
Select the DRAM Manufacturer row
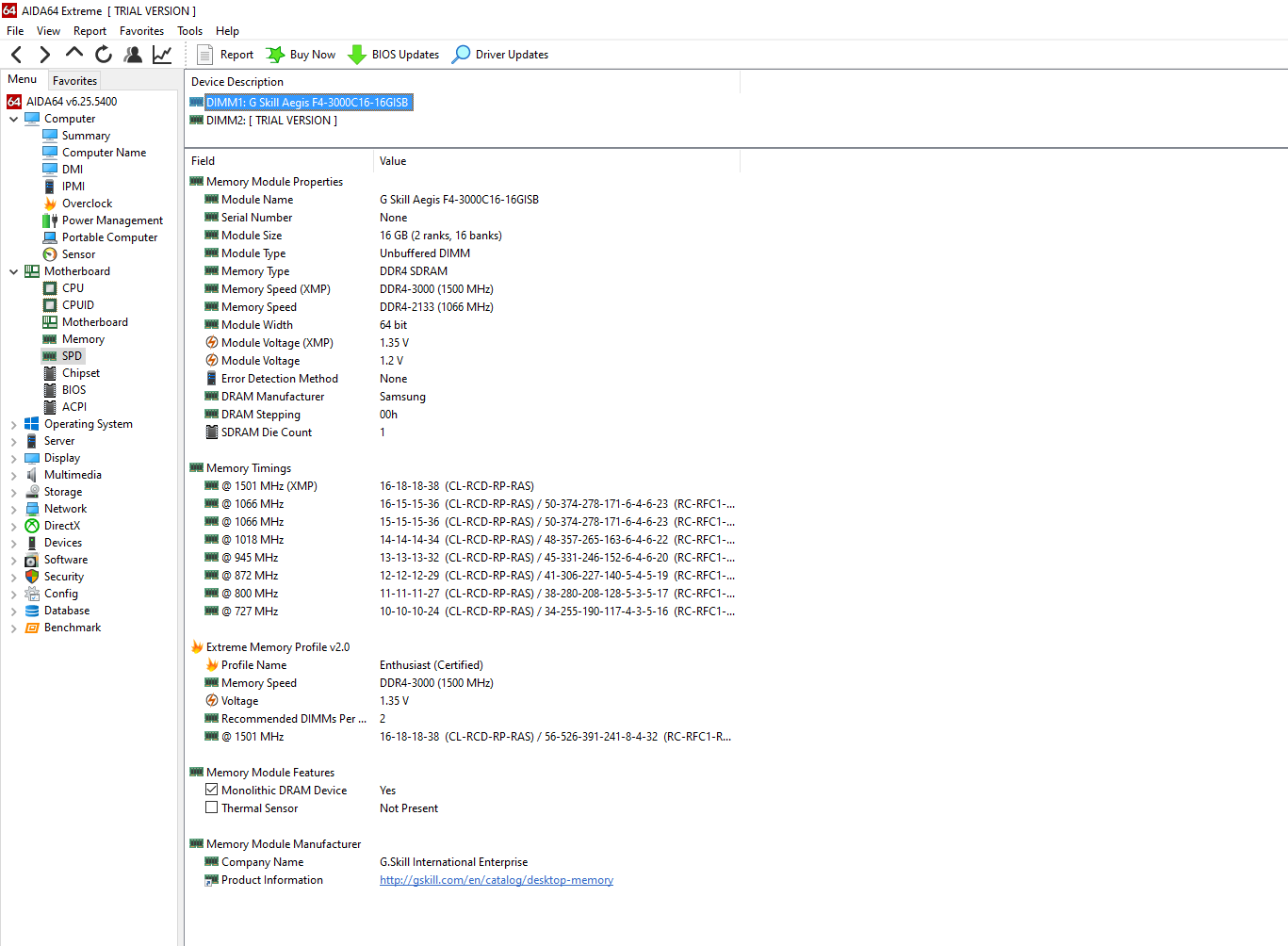463,397
